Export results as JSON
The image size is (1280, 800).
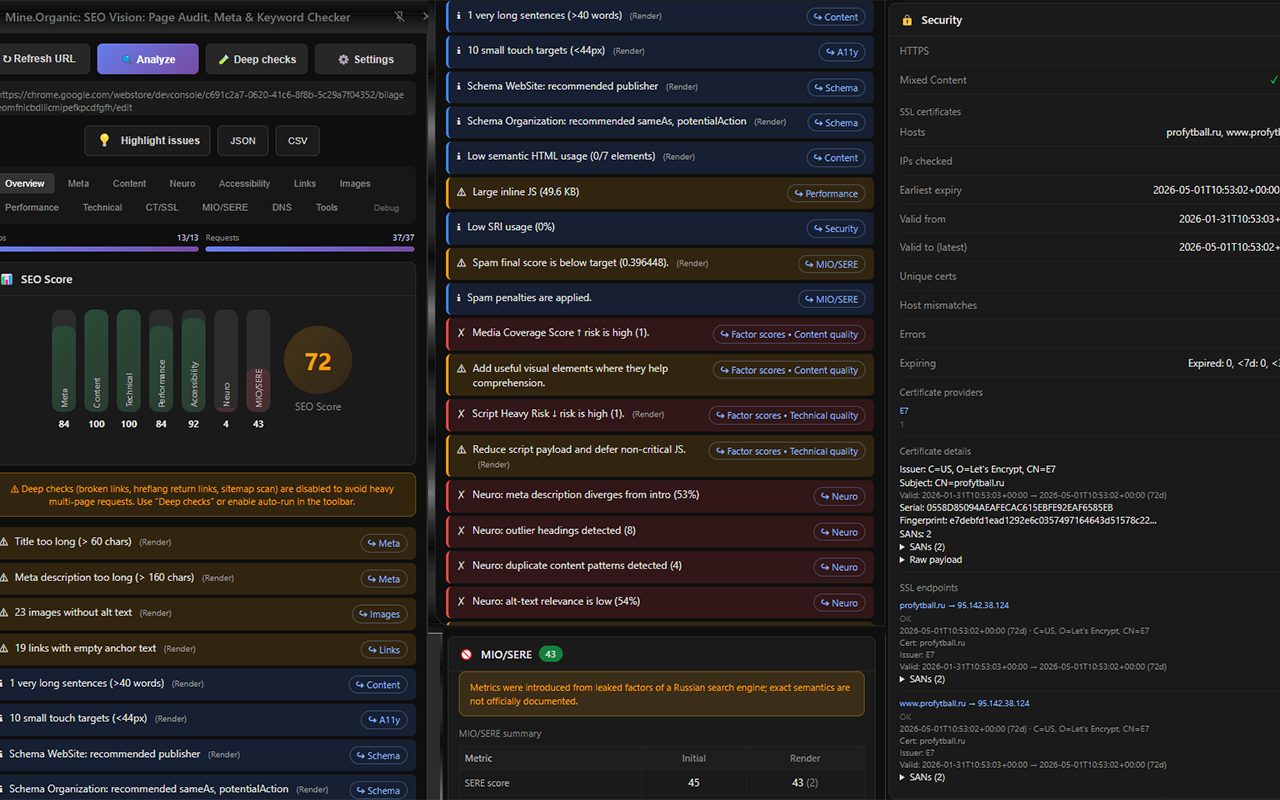point(243,141)
